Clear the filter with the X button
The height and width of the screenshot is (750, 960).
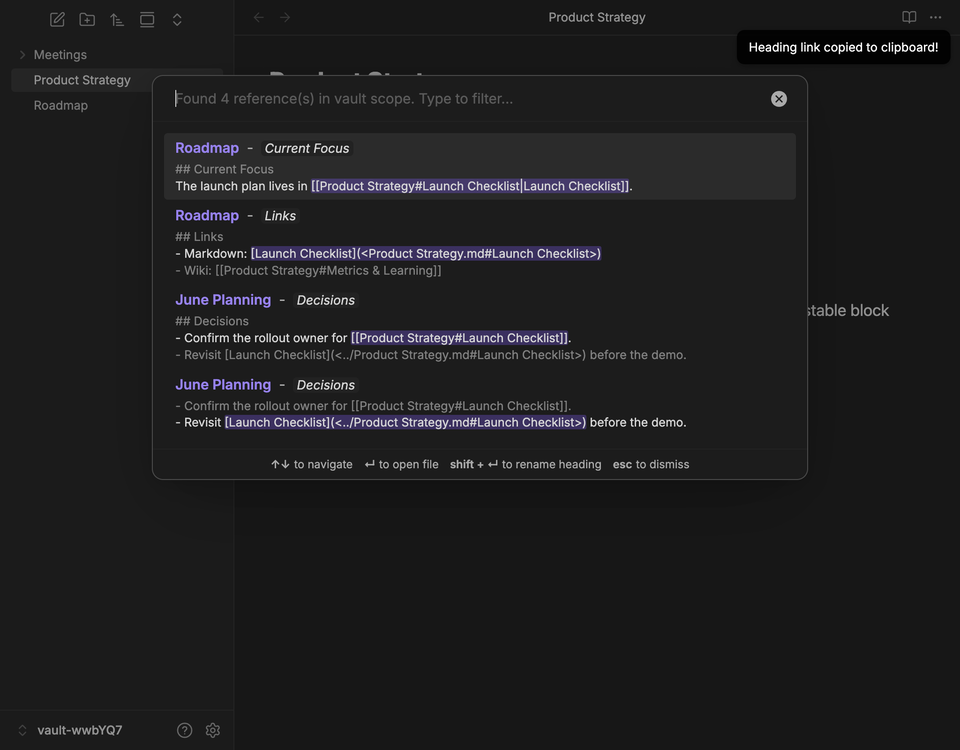click(779, 99)
